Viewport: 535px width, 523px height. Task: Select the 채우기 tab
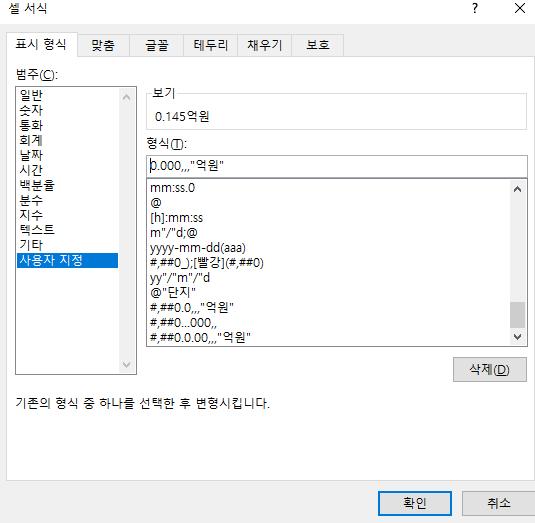(264, 45)
